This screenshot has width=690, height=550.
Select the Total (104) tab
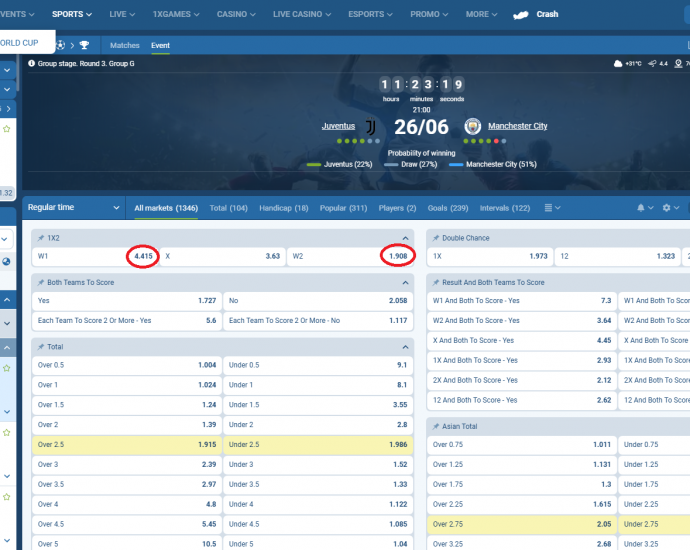coord(228,208)
